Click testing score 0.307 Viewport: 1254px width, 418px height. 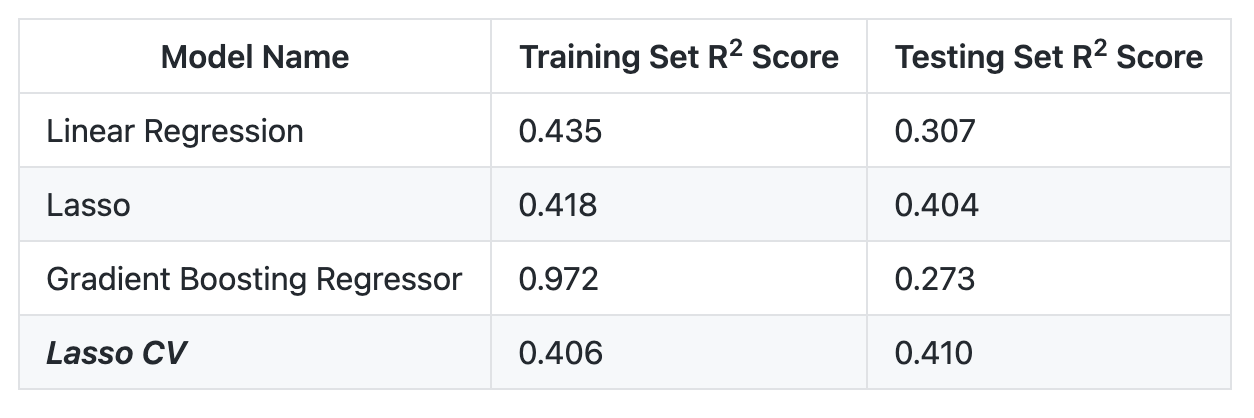coord(935,131)
